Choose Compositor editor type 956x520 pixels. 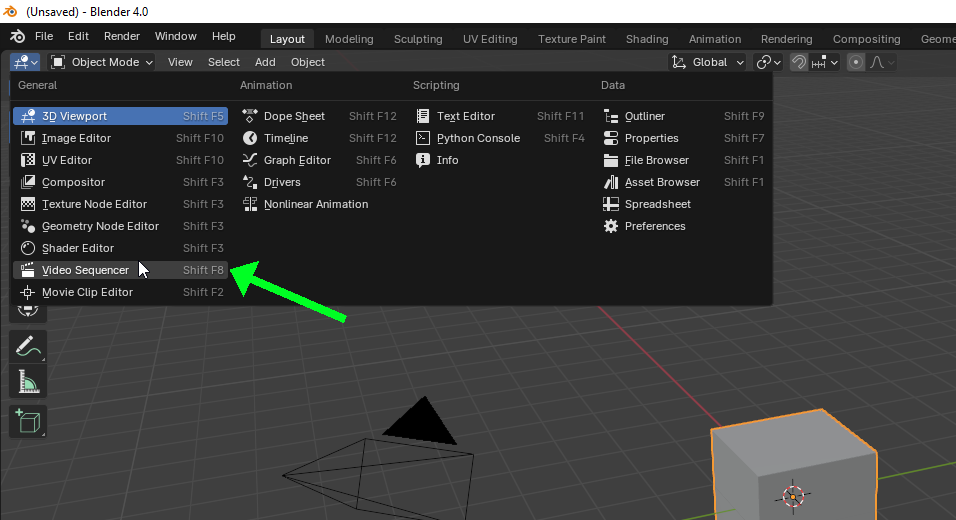(120, 182)
